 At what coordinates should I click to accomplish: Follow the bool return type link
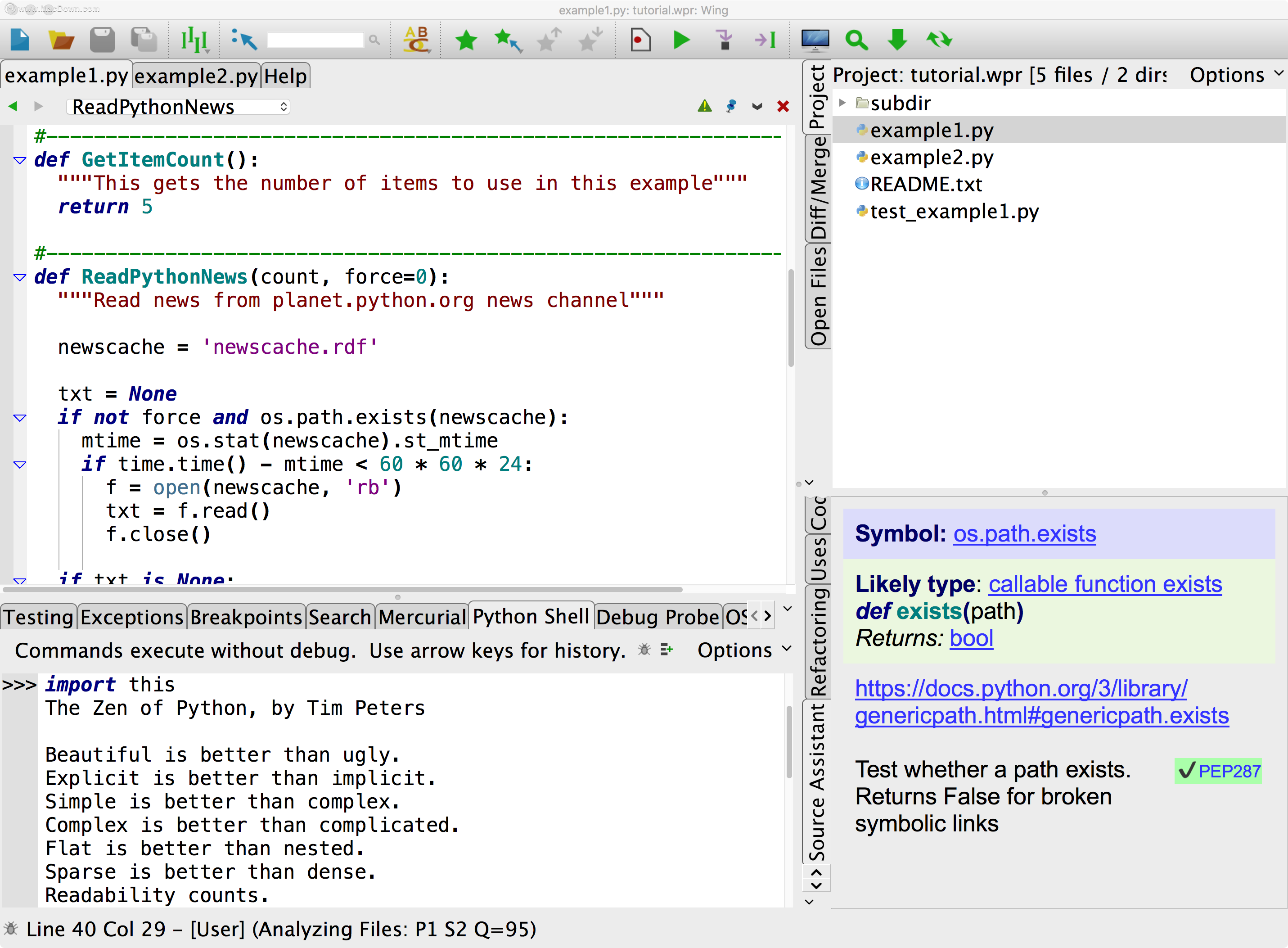coord(971,638)
